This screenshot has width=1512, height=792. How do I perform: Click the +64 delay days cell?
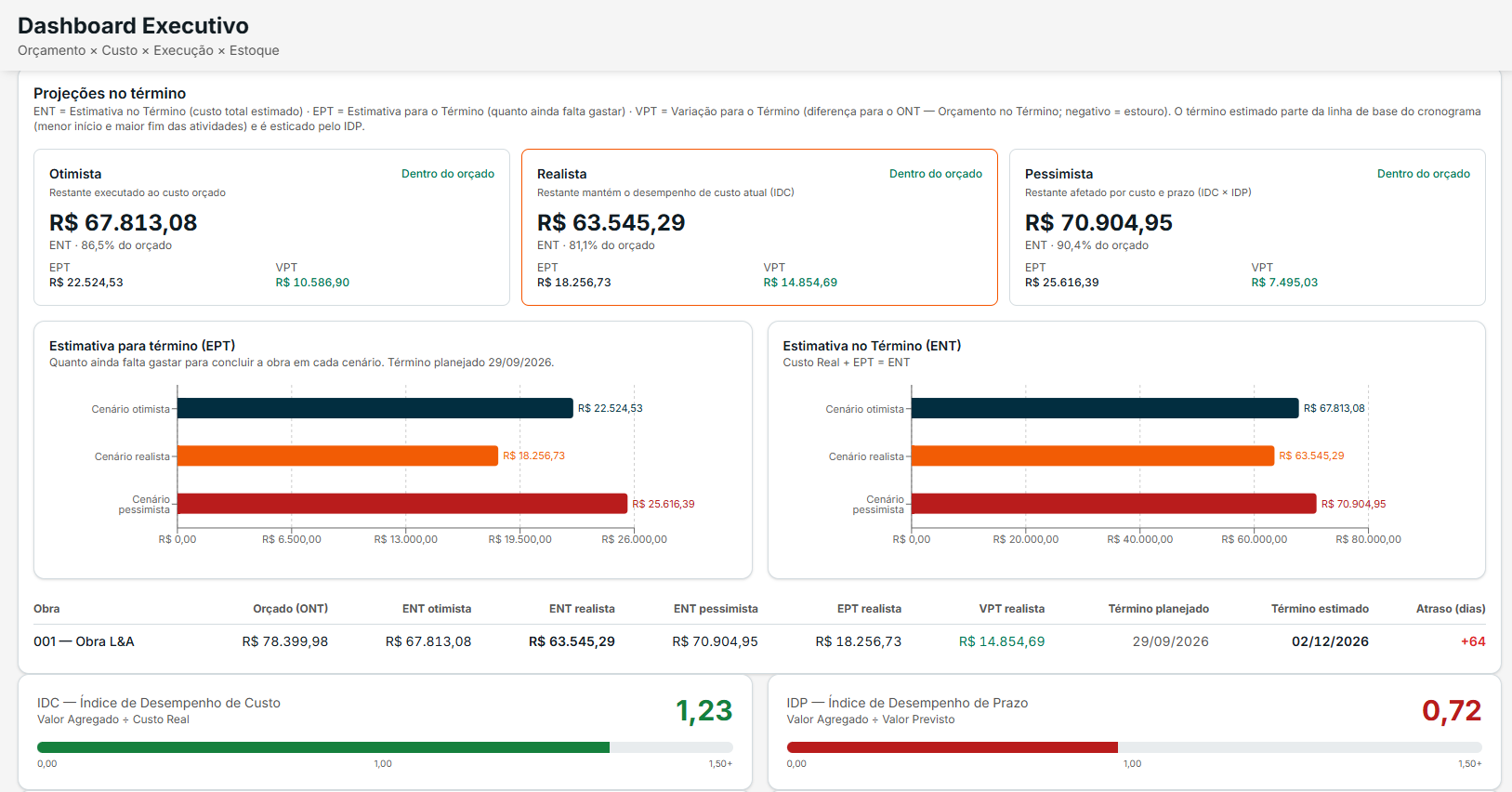(x=1473, y=641)
